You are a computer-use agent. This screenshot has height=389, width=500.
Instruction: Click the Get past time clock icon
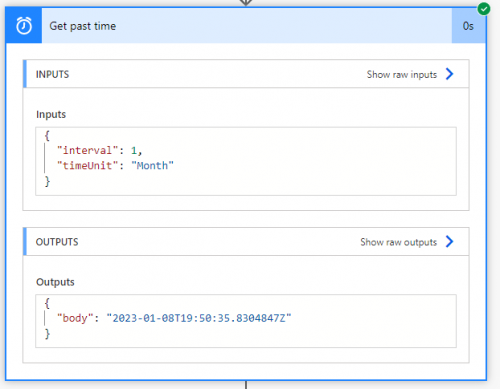24,26
